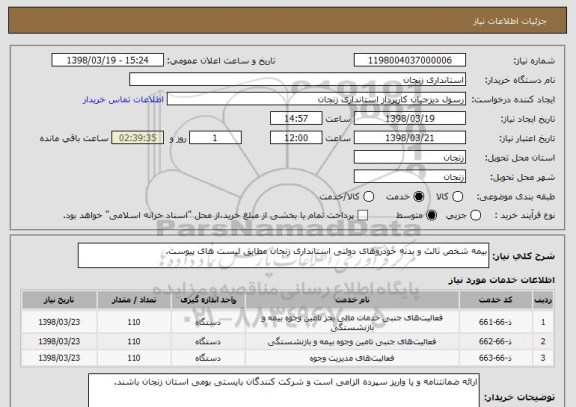Select service row with code 662-66
The width and height of the screenshot is (576, 407).
288,342
